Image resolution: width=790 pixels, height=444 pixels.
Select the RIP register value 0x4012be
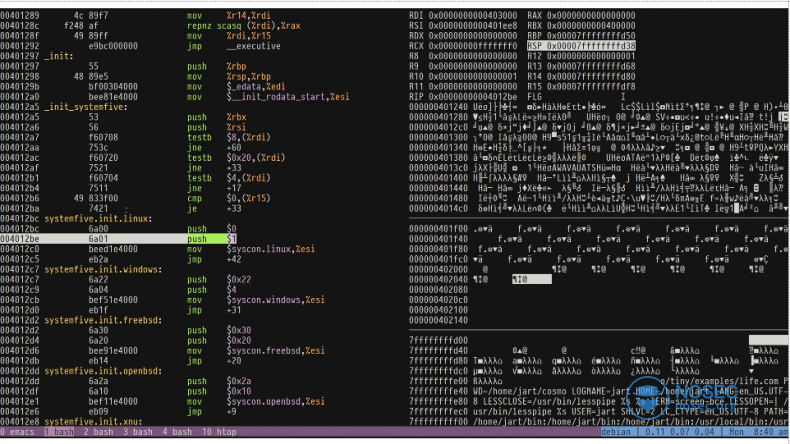pyautogui.click(x=473, y=97)
